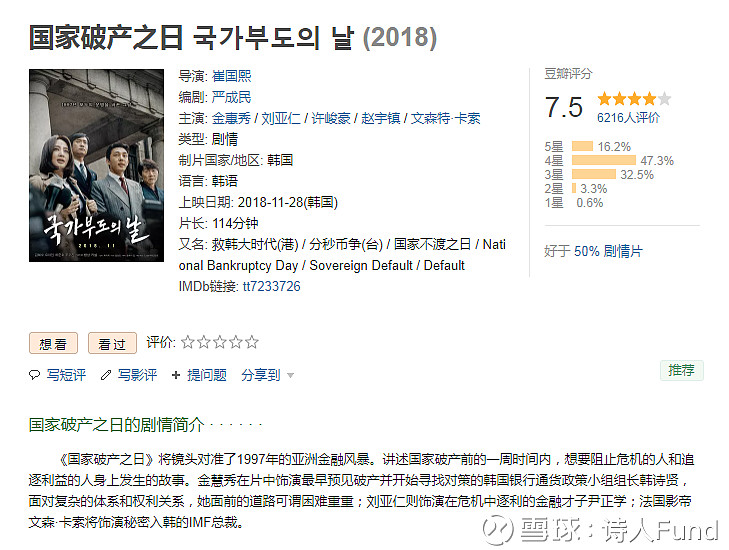
Task: Rate five stars in 评价 row
Action: (x=252, y=343)
